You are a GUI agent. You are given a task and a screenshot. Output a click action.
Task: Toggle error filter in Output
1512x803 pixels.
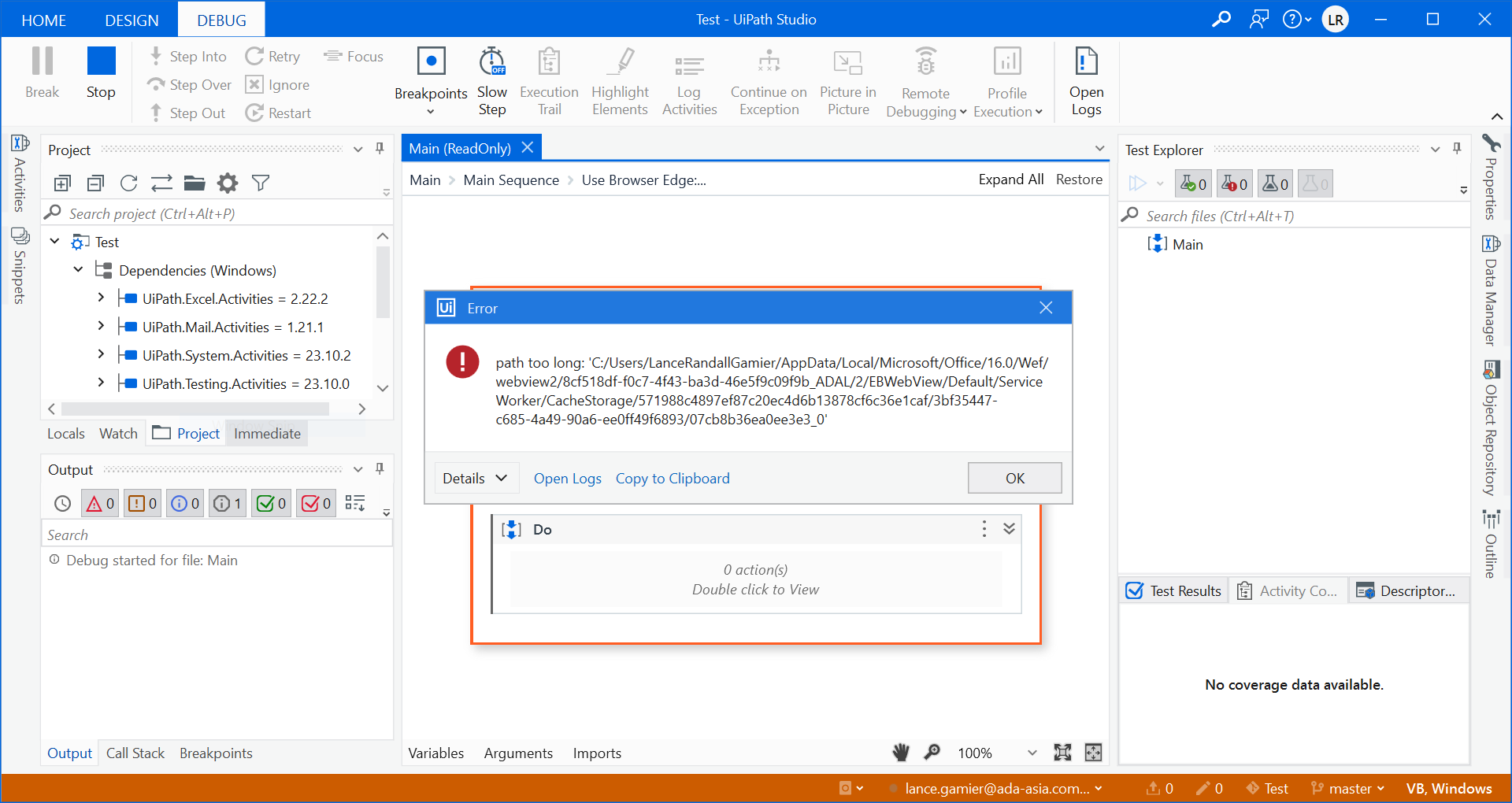[100, 503]
